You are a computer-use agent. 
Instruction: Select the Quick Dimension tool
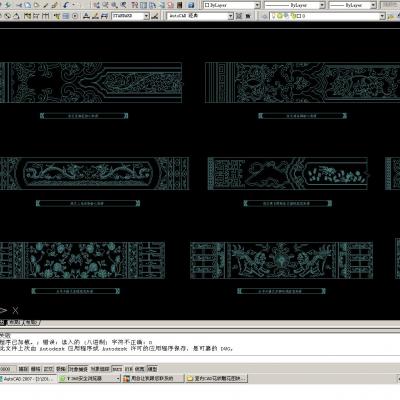click(27, 16)
